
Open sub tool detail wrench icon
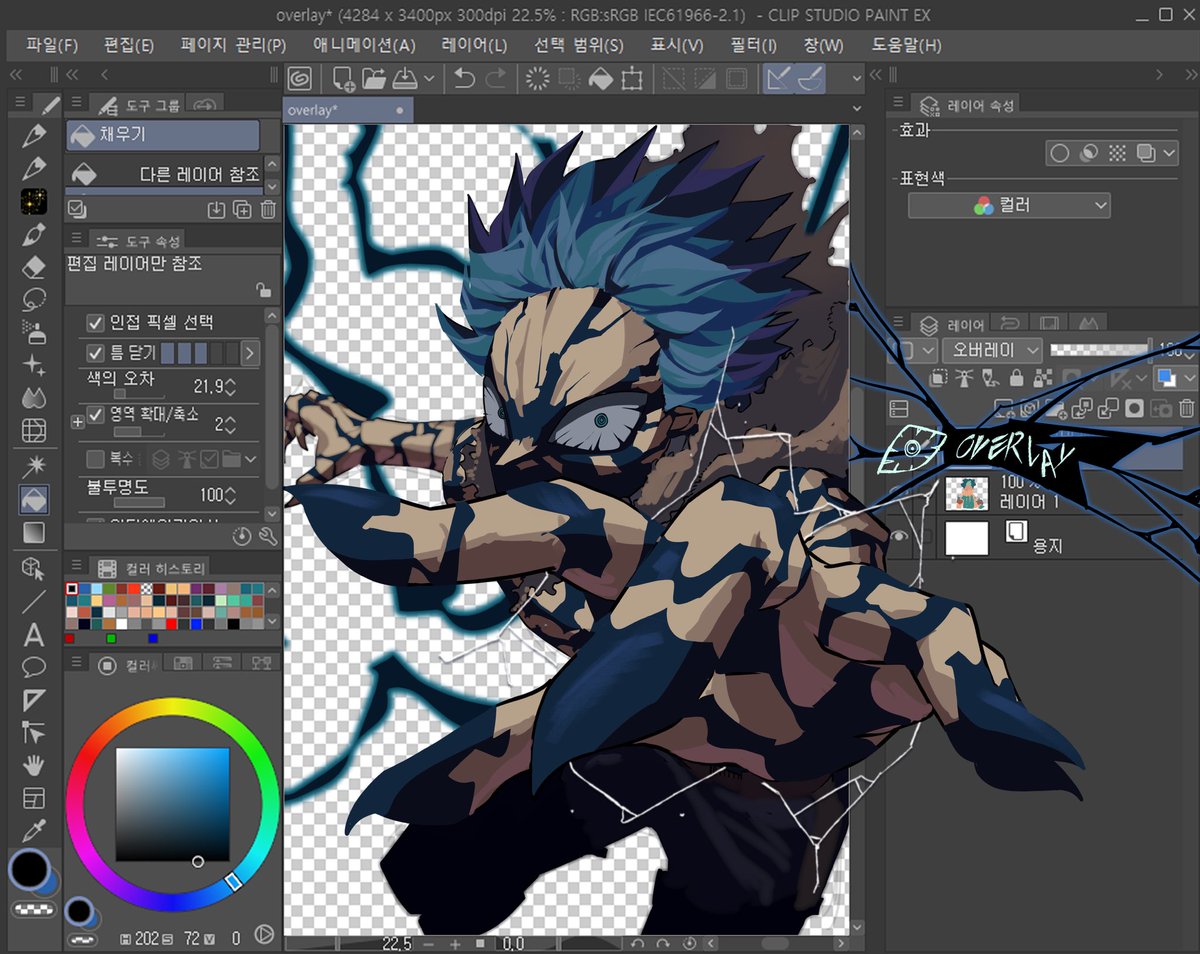pos(267,536)
